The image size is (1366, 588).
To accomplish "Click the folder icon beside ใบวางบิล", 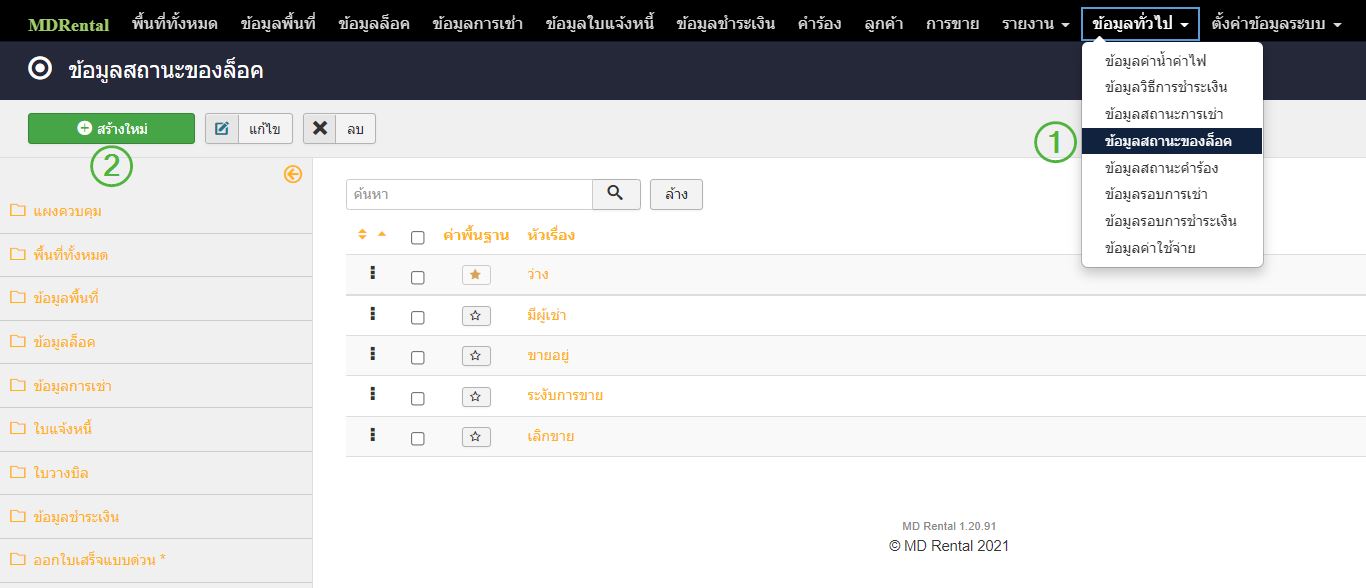I will [17, 472].
